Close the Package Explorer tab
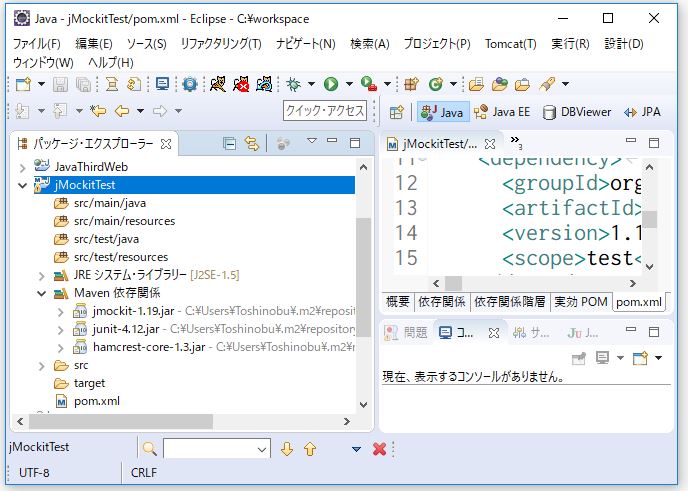This screenshot has width=688, height=491. point(166,144)
